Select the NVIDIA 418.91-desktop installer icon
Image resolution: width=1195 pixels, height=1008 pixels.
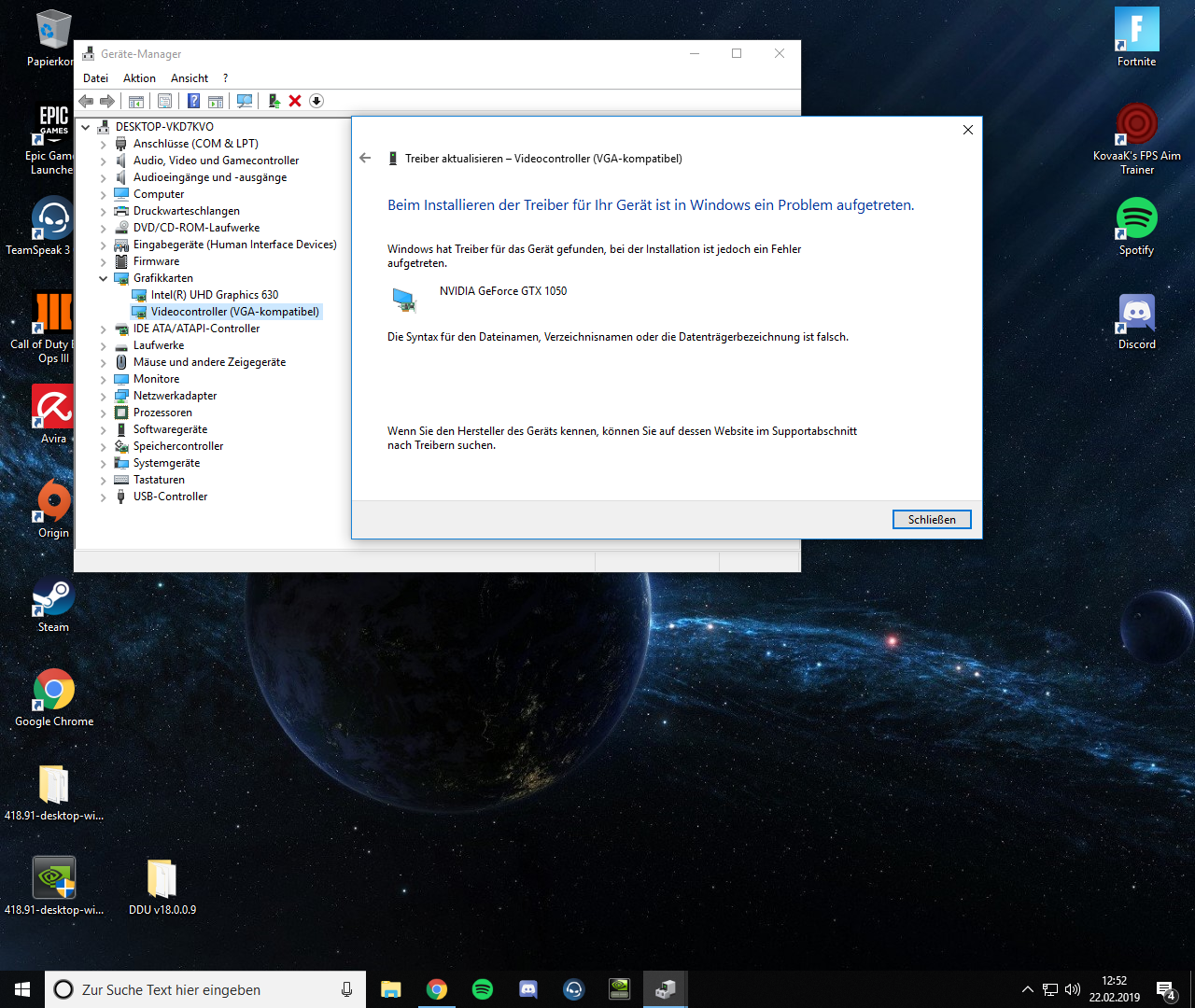tap(54, 887)
